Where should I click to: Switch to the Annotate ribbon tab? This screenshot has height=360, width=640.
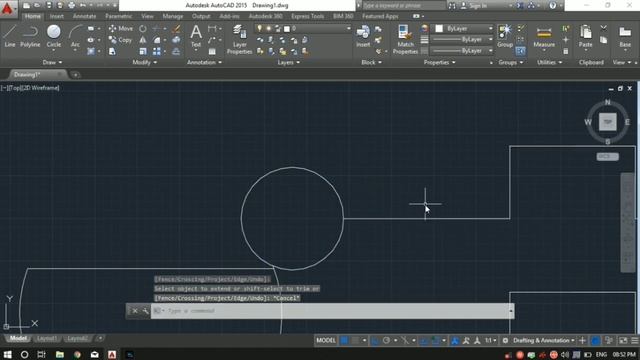click(x=84, y=16)
